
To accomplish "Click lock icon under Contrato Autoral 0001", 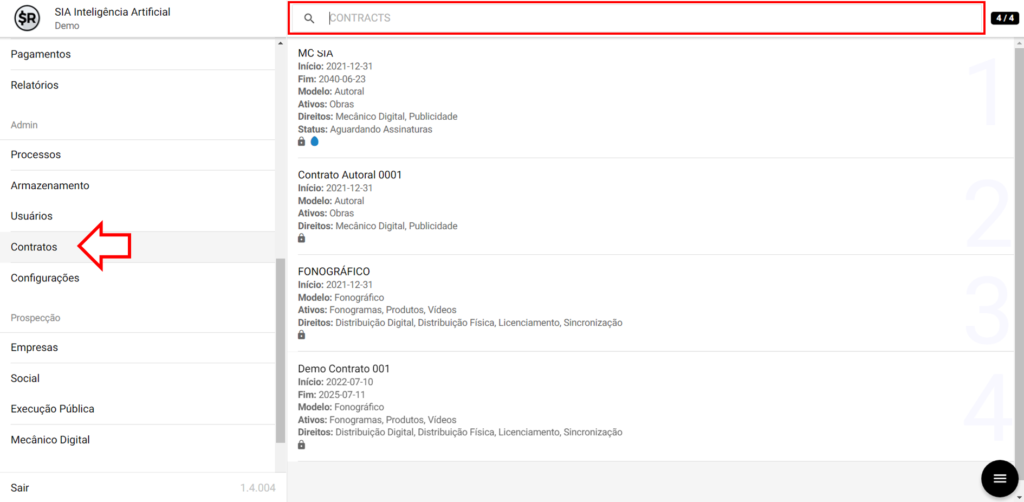I will pyautogui.click(x=302, y=239).
